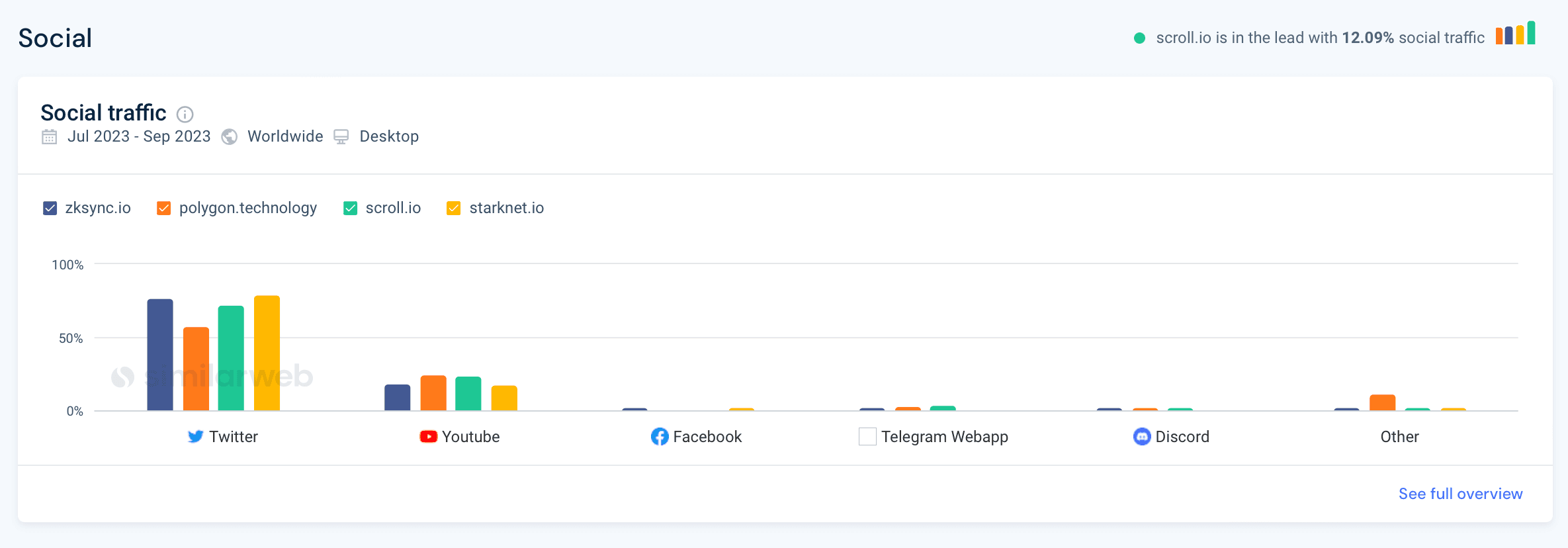Click the green scroll.io Youtube bar
Viewport: 1568px width, 548px height.
[468, 394]
